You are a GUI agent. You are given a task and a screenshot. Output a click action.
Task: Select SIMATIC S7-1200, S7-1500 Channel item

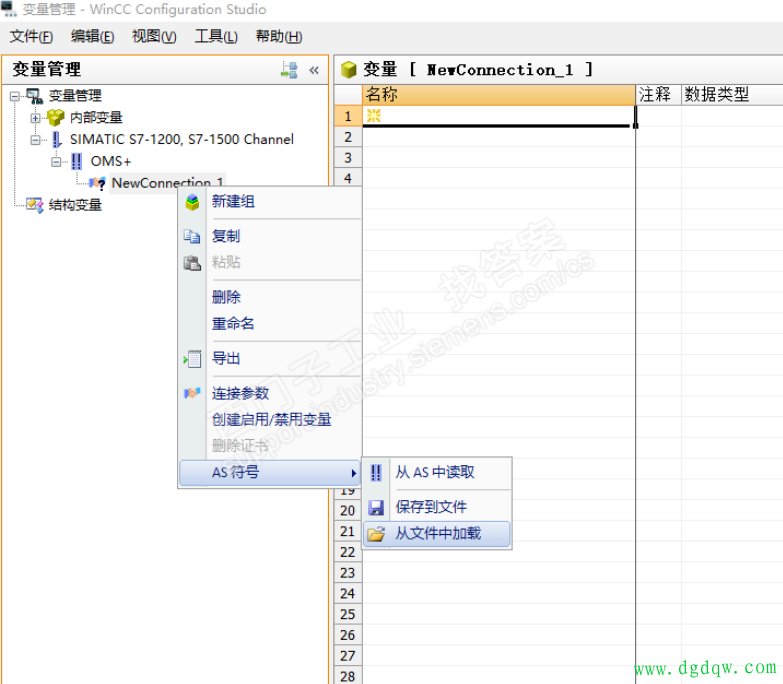182,139
